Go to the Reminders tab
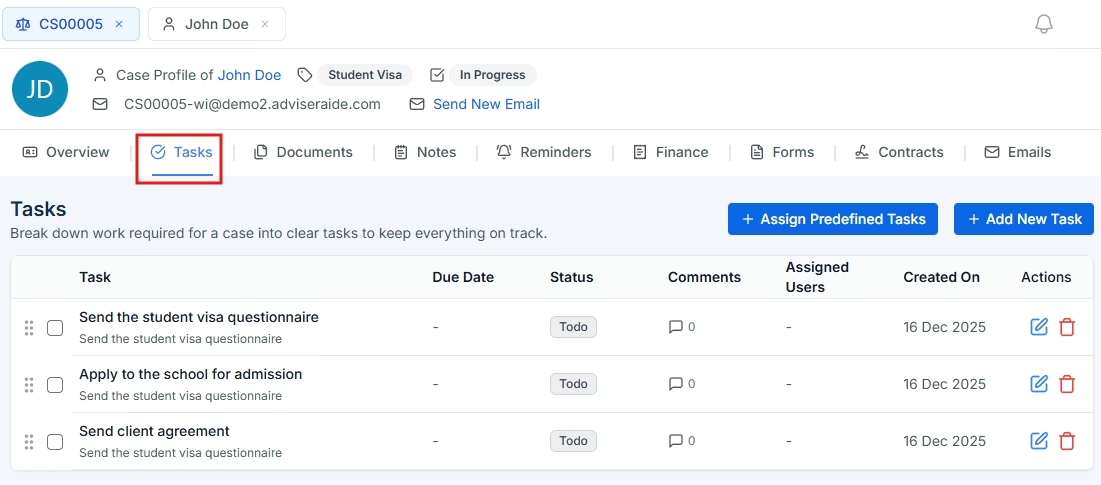1101x485 pixels. pos(544,152)
